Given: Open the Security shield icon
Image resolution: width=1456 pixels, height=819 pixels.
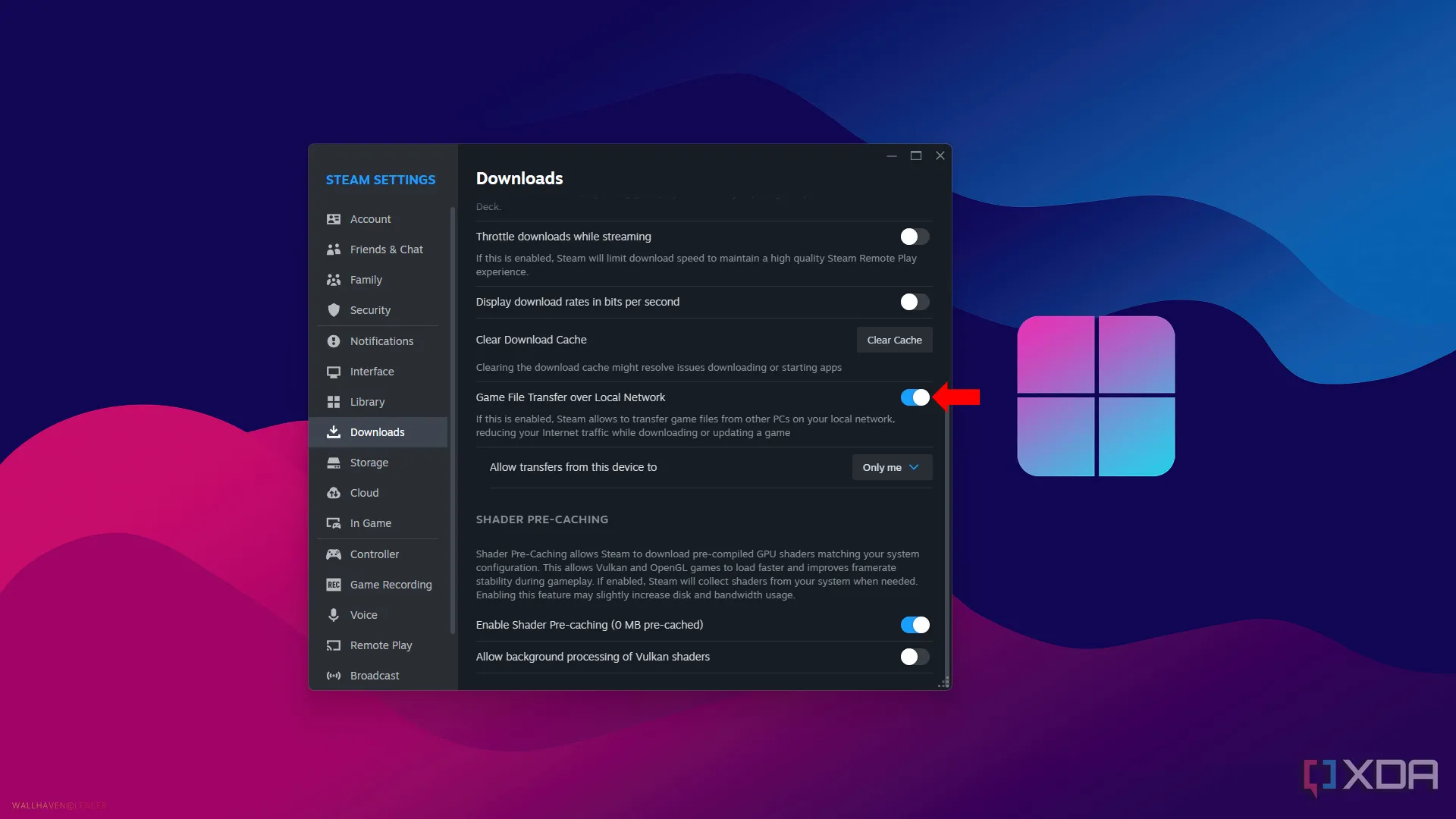Looking at the screenshot, I should point(333,310).
